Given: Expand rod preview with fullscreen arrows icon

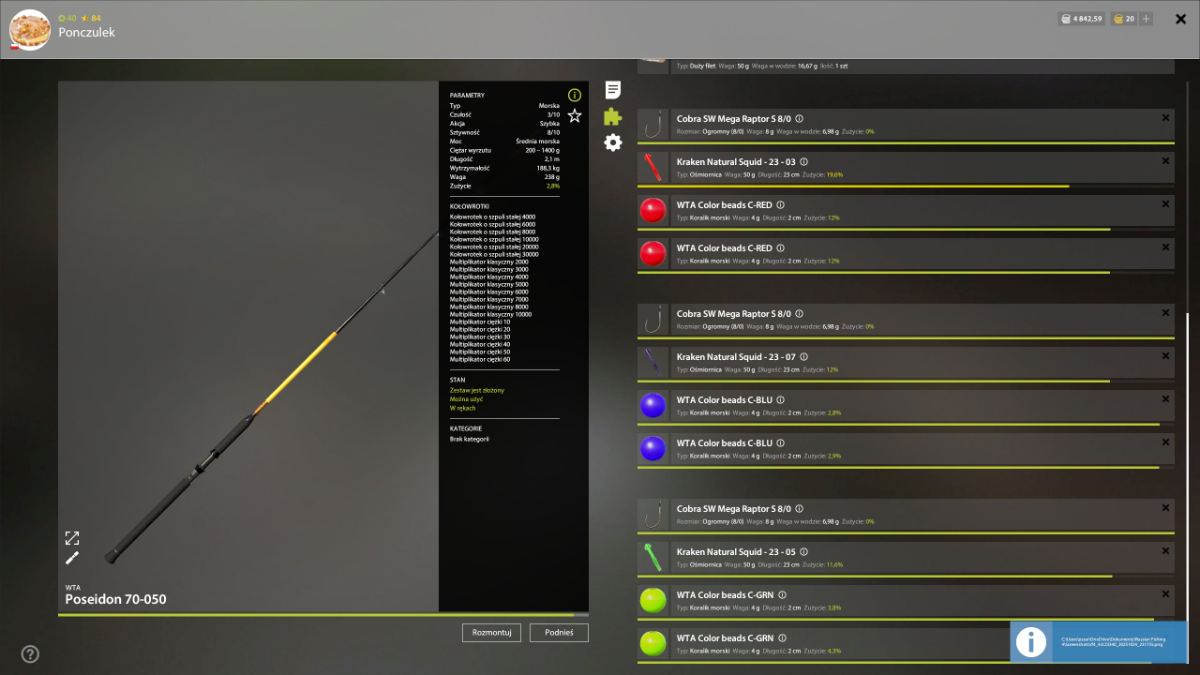Looking at the screenshot, I should (x=72, y=538).
